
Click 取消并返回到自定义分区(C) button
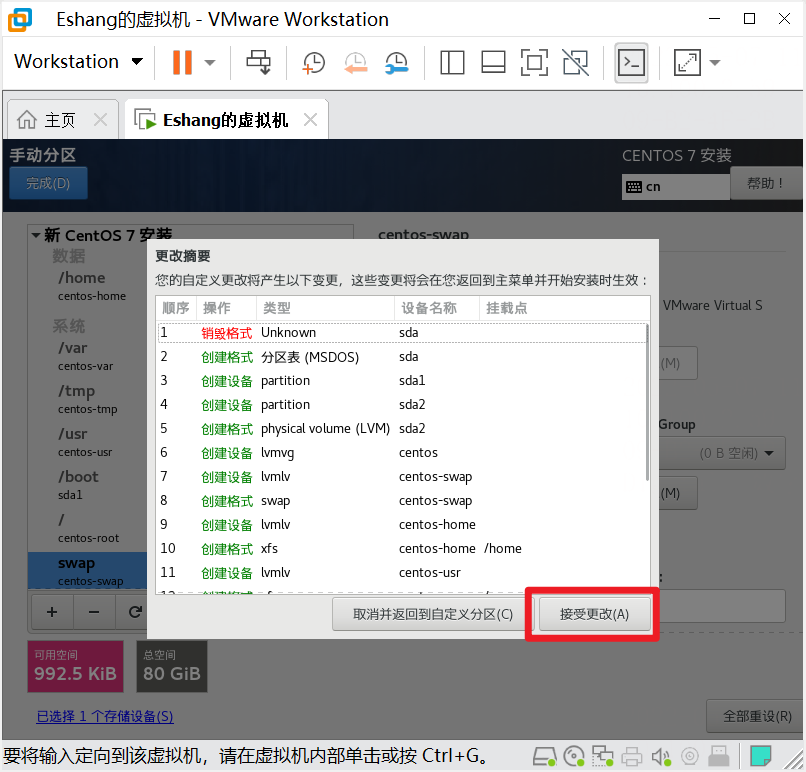433,614
